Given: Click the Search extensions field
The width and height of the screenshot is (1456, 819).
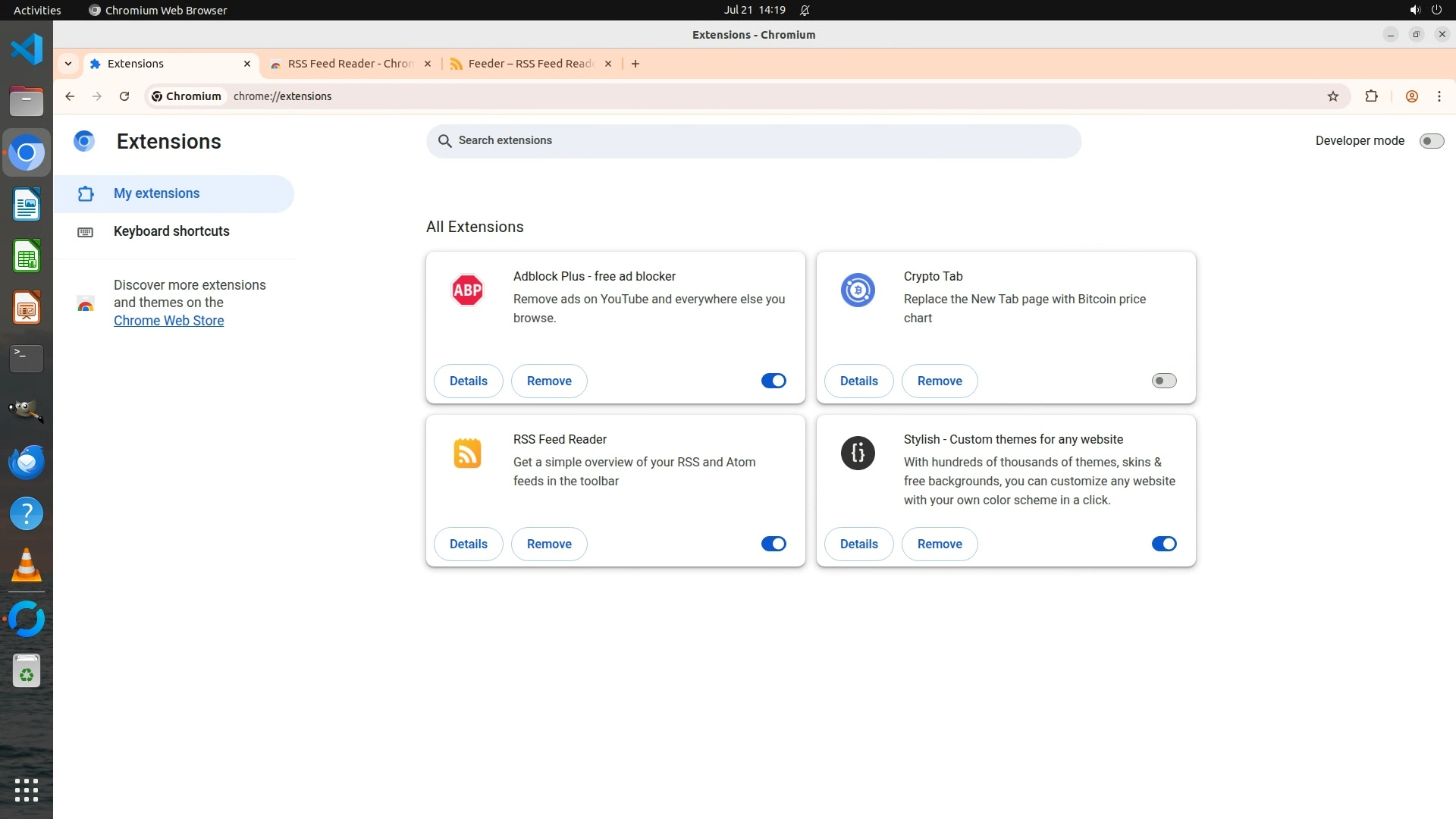Looking at the screenshot, I should point(753,141).
